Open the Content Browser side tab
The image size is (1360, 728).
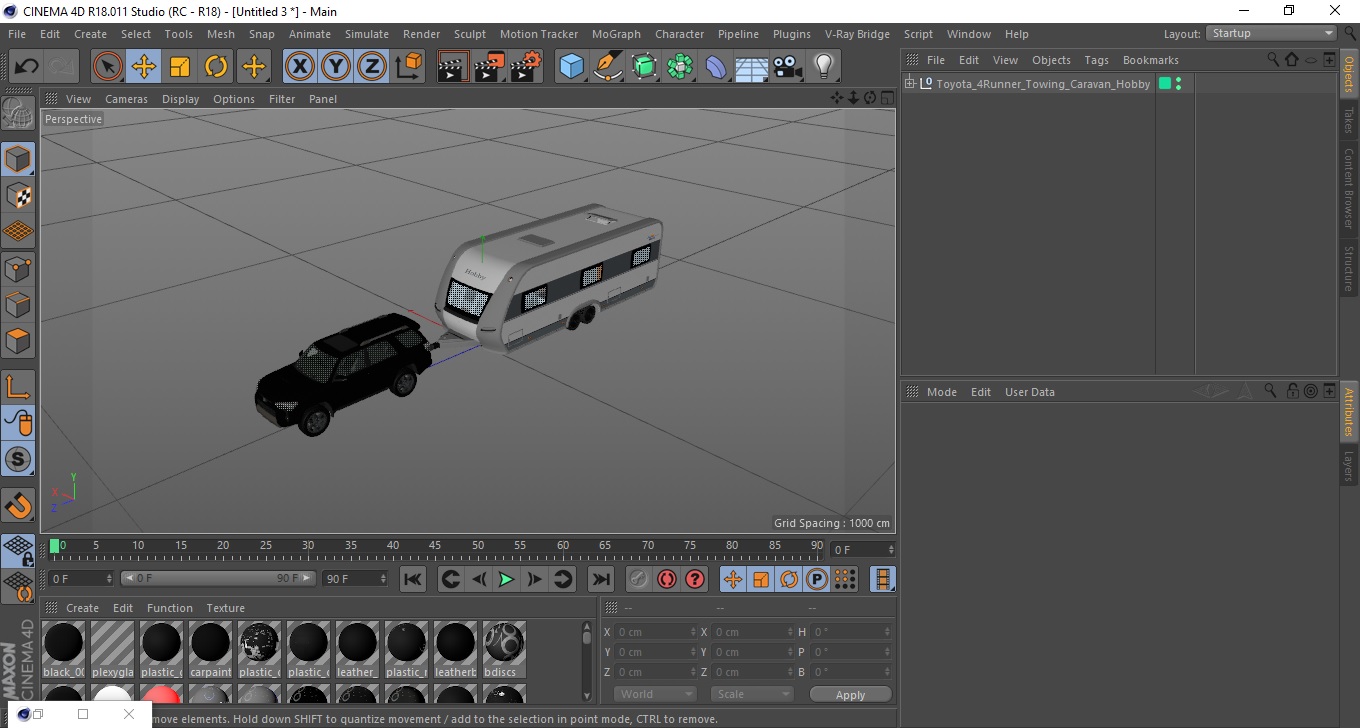[x=1349, y=188]
